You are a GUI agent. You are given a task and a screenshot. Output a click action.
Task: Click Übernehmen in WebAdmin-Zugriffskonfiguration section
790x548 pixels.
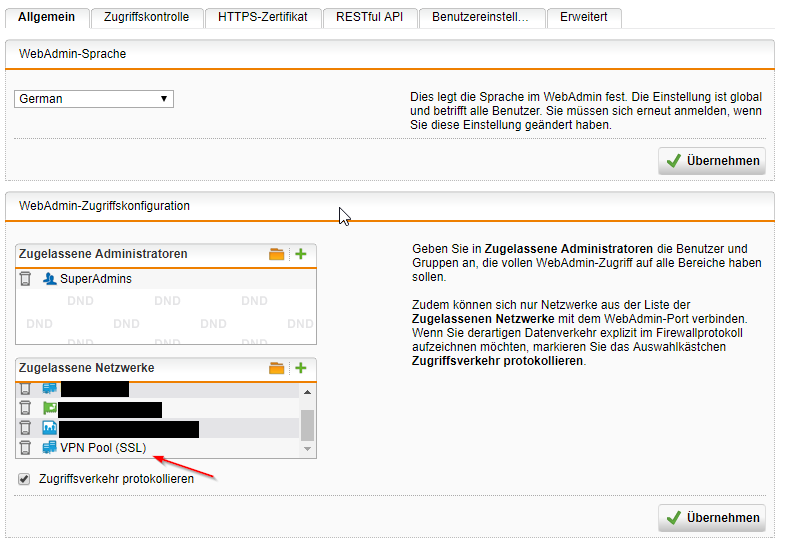coord(712,518)
